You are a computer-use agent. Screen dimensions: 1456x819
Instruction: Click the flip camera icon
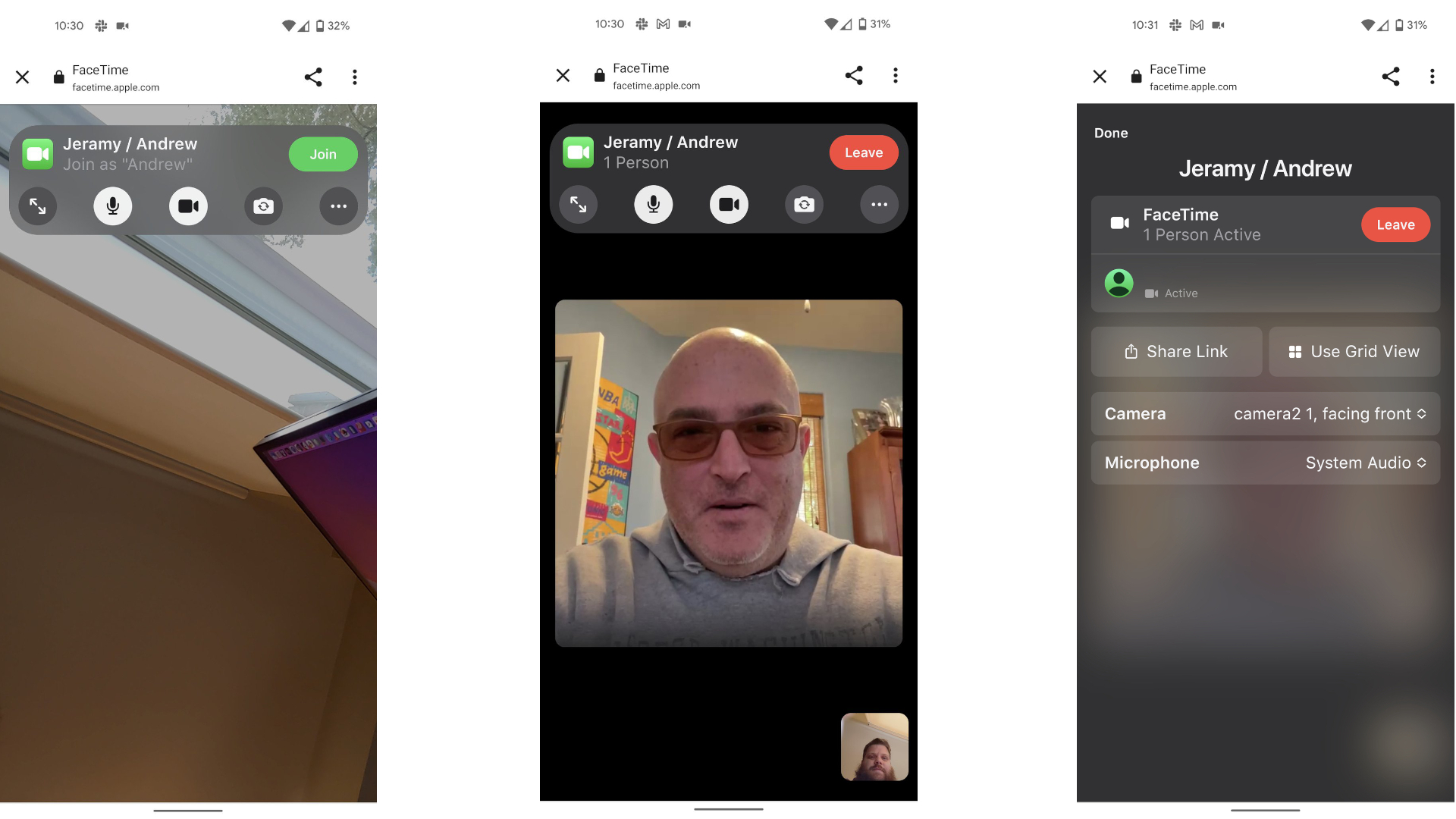pos(262,206)
